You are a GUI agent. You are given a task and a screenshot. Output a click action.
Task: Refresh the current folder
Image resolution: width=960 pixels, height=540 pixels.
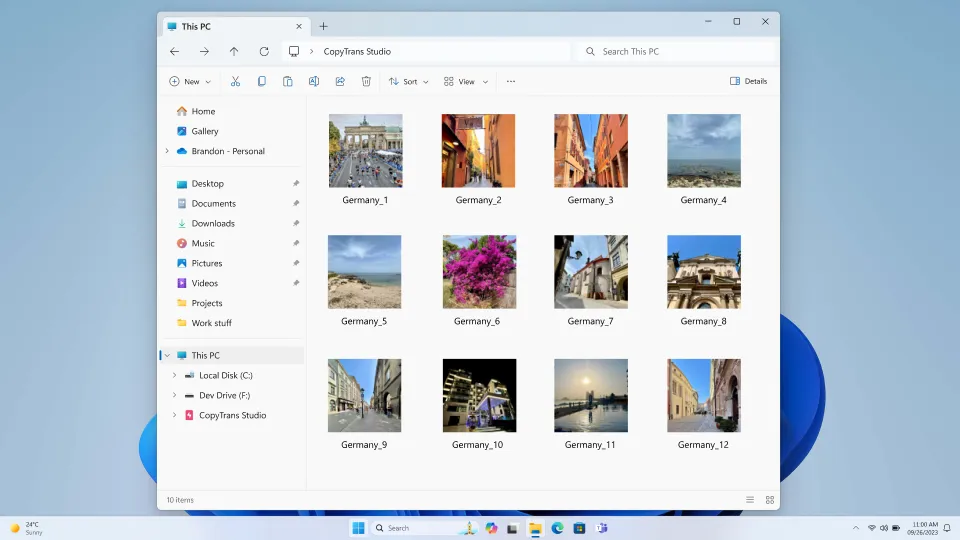tap(264, 51)
